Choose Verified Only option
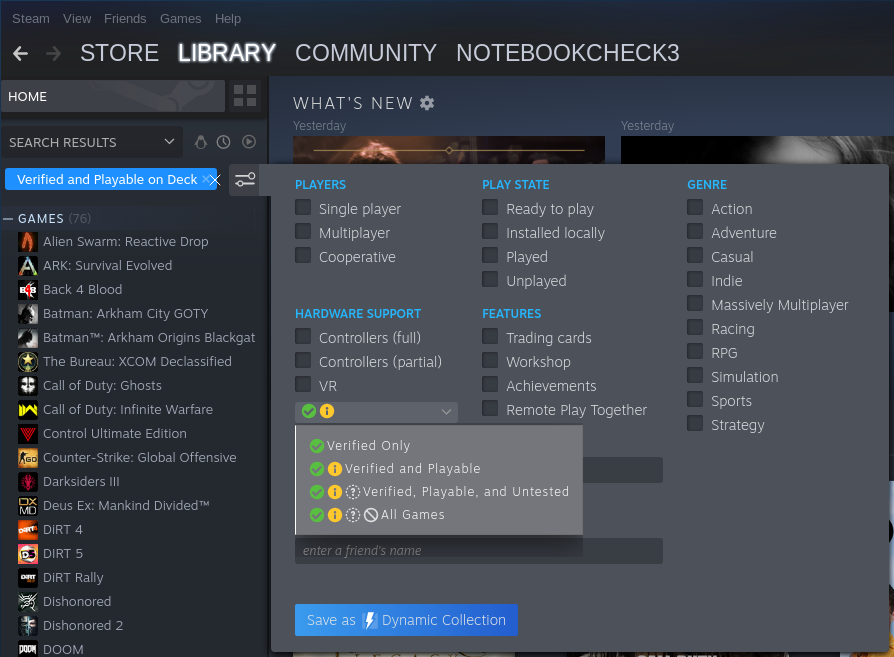The height and width of the screenshot is (657, 894). tap(360, 445)
